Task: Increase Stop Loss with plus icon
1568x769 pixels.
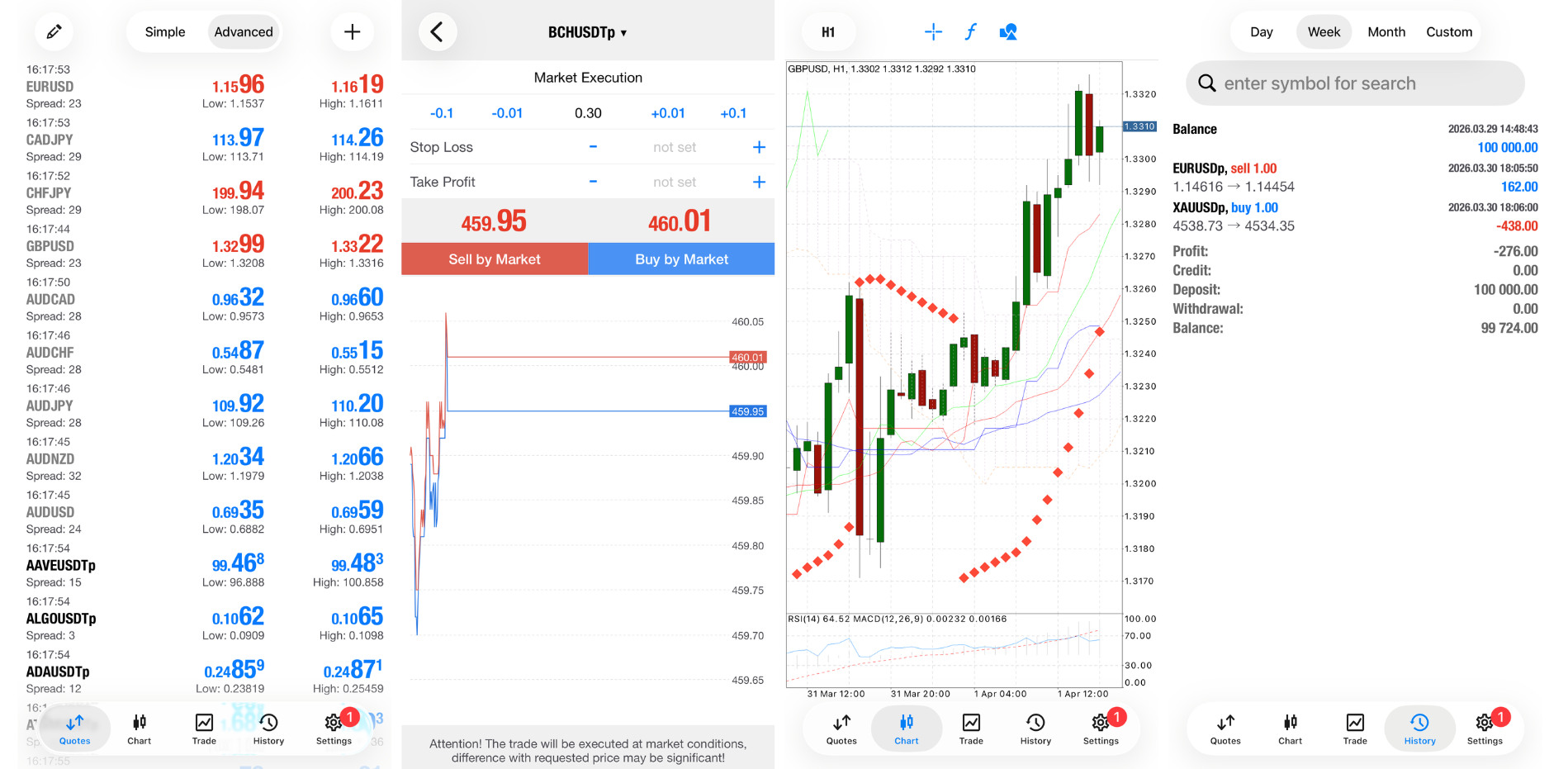Action: [x=759, y=147]
